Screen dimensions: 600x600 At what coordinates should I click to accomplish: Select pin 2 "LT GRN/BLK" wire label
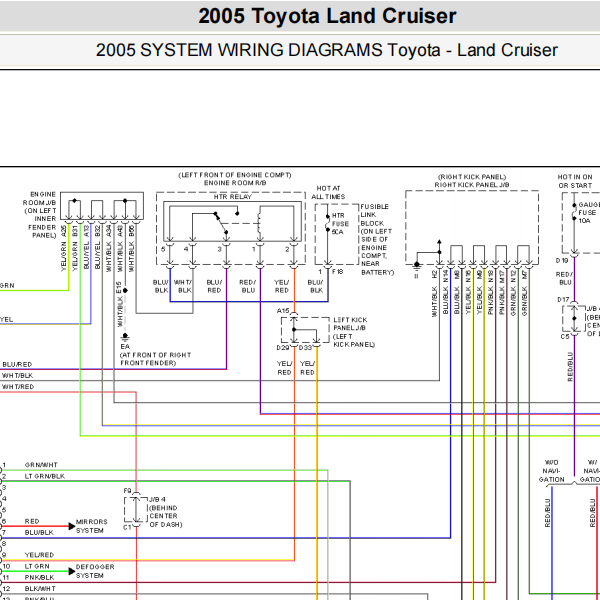(45, 476)
